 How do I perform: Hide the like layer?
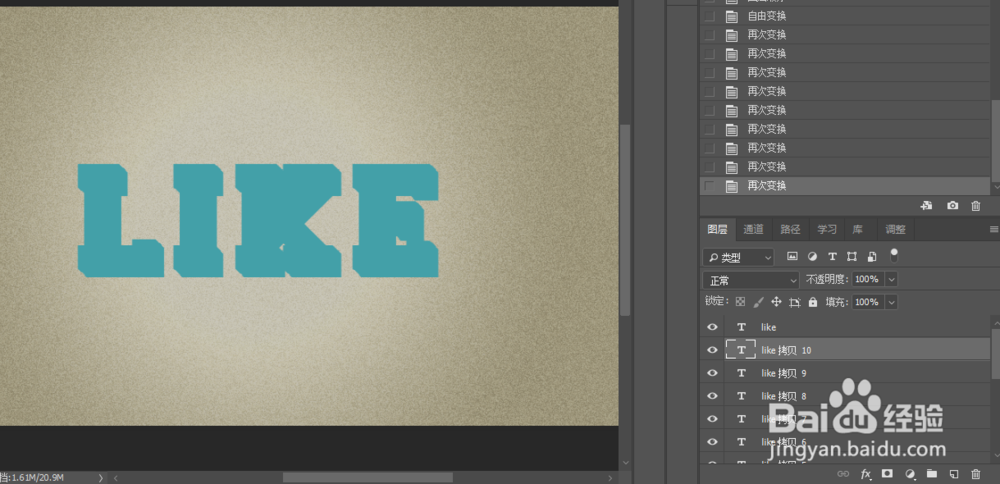pos(712,327)
